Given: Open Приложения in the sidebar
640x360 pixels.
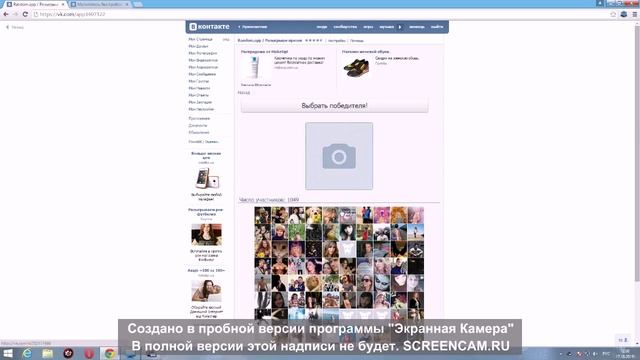Looking at the screenshot, I should pyautogui.click(x=199, y=118).
